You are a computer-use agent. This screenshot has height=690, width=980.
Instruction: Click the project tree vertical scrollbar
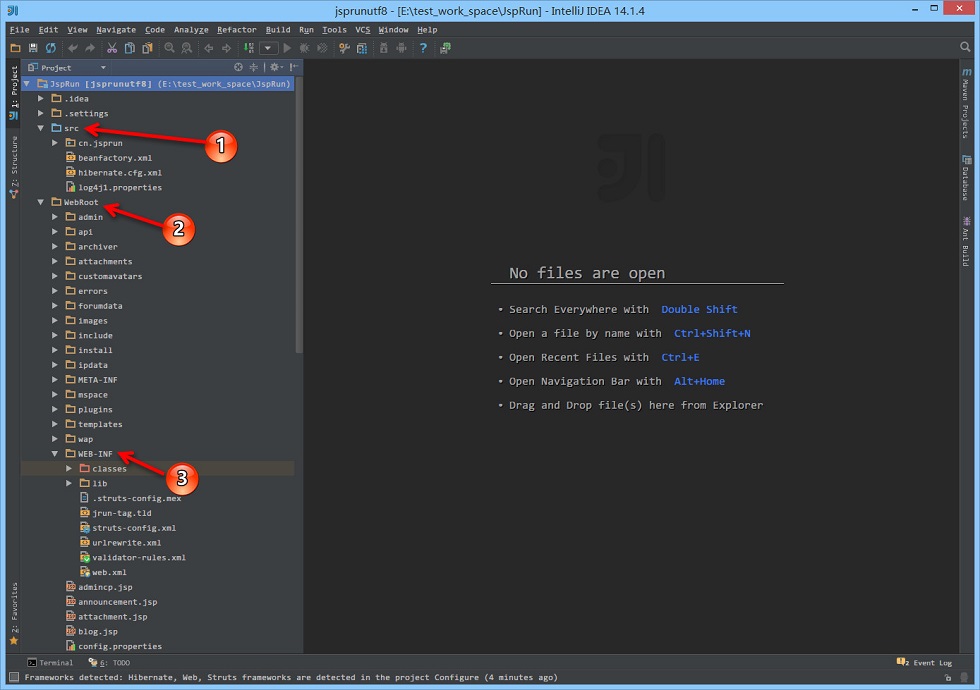[x=299, y=216]
